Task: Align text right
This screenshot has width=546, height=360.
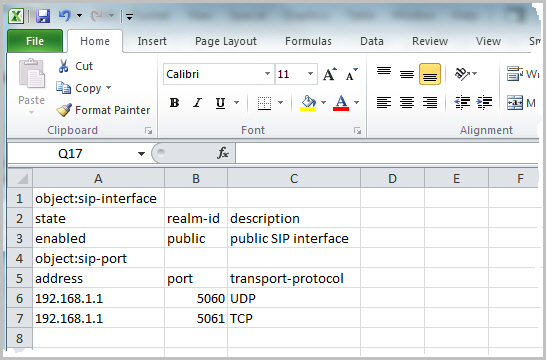Action: point(430,103)
